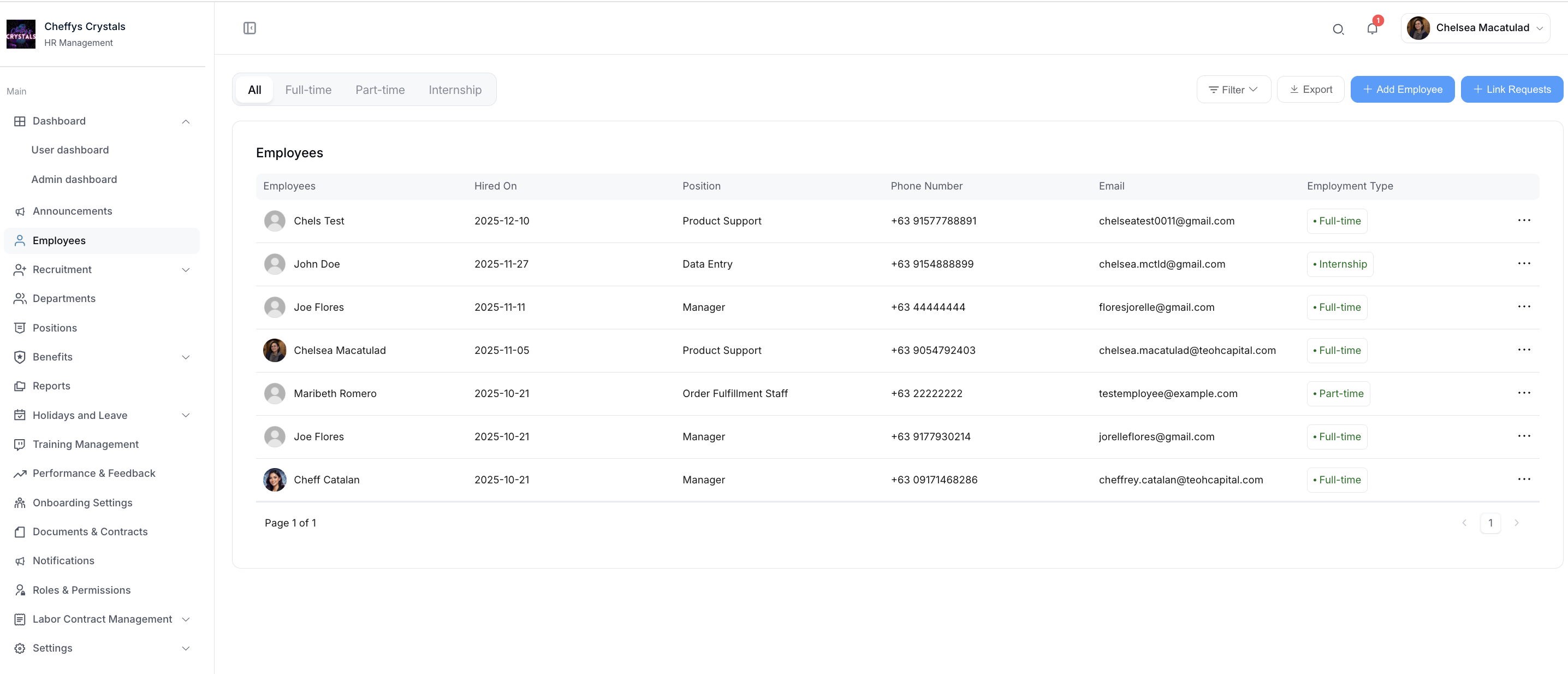Open actions menu for Cheff Catalan row

(1524, 479)
